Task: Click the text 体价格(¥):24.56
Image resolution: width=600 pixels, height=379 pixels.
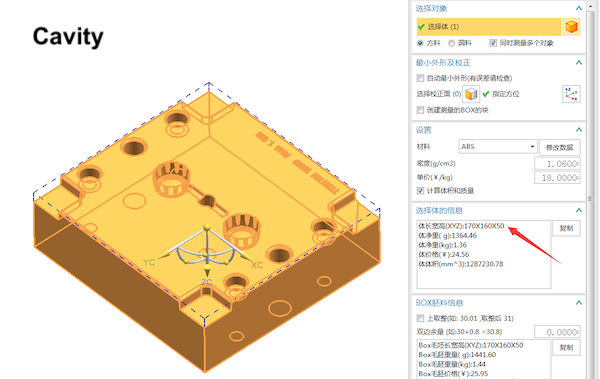Action: click(443, 255)
